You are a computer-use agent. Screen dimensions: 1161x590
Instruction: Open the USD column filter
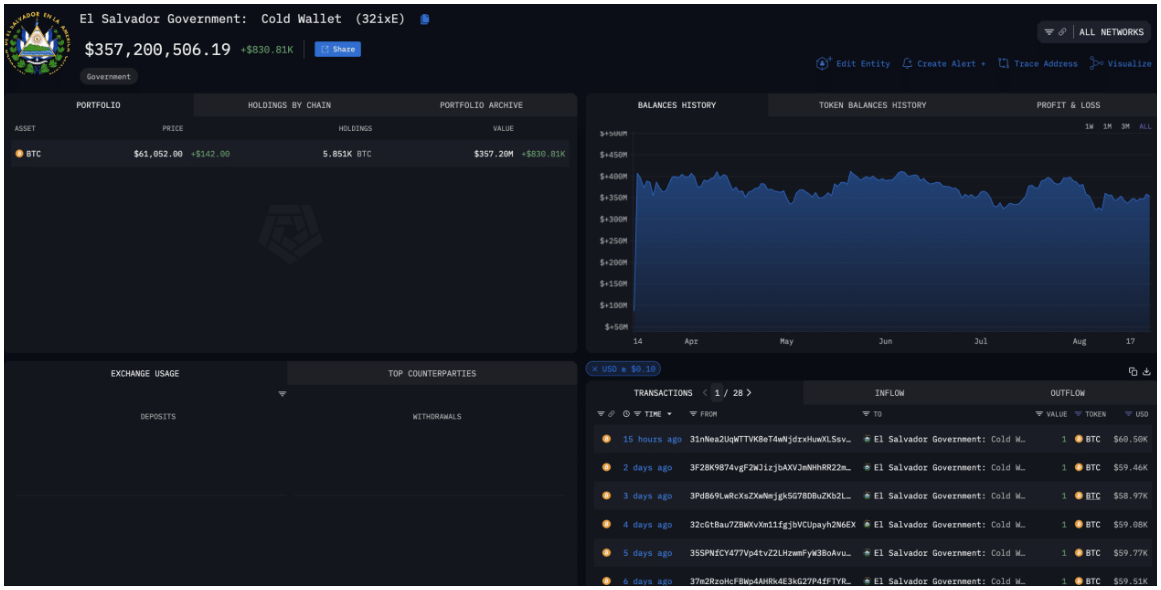click(x=1128, y=414)
